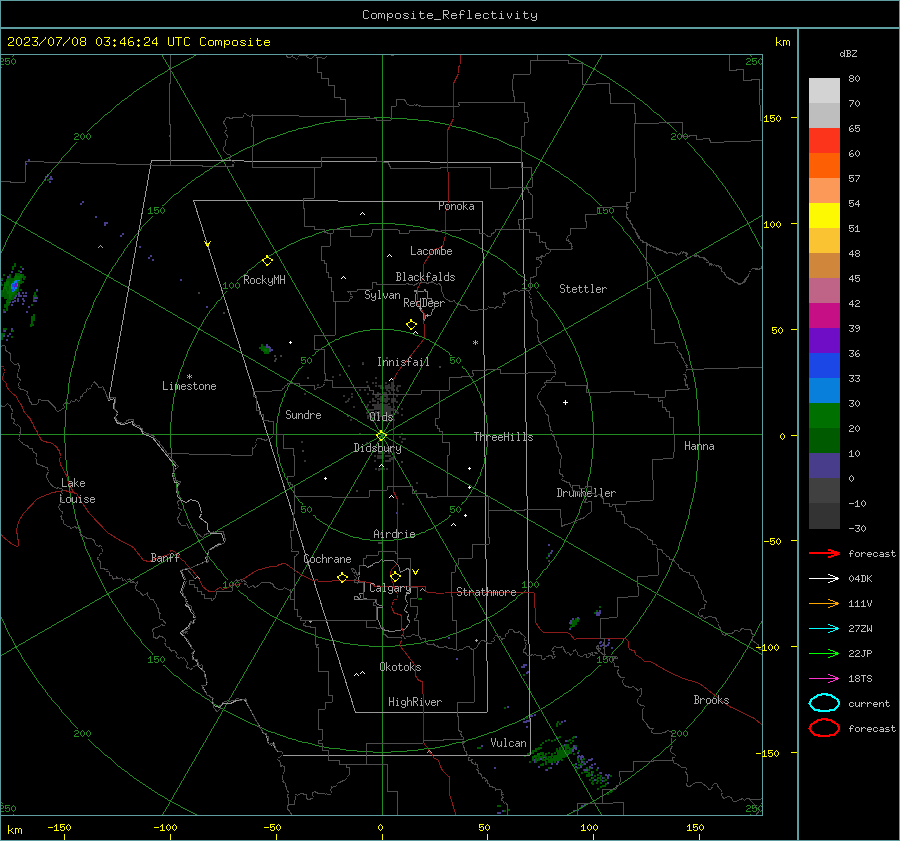900x841 pixels.
Task: Click the RockyMH label
Action: pyautogui.click(x=264, y=280)
